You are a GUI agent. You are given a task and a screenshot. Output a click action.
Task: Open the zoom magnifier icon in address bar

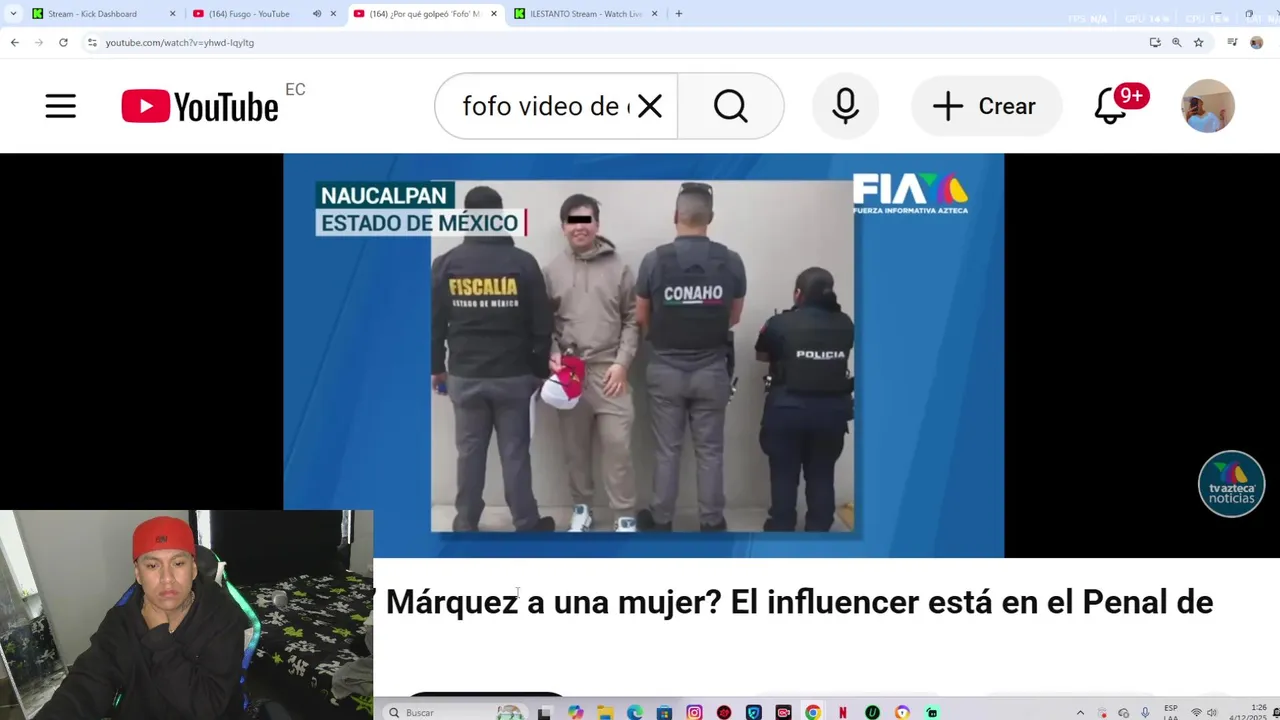tap(1176, 42)
